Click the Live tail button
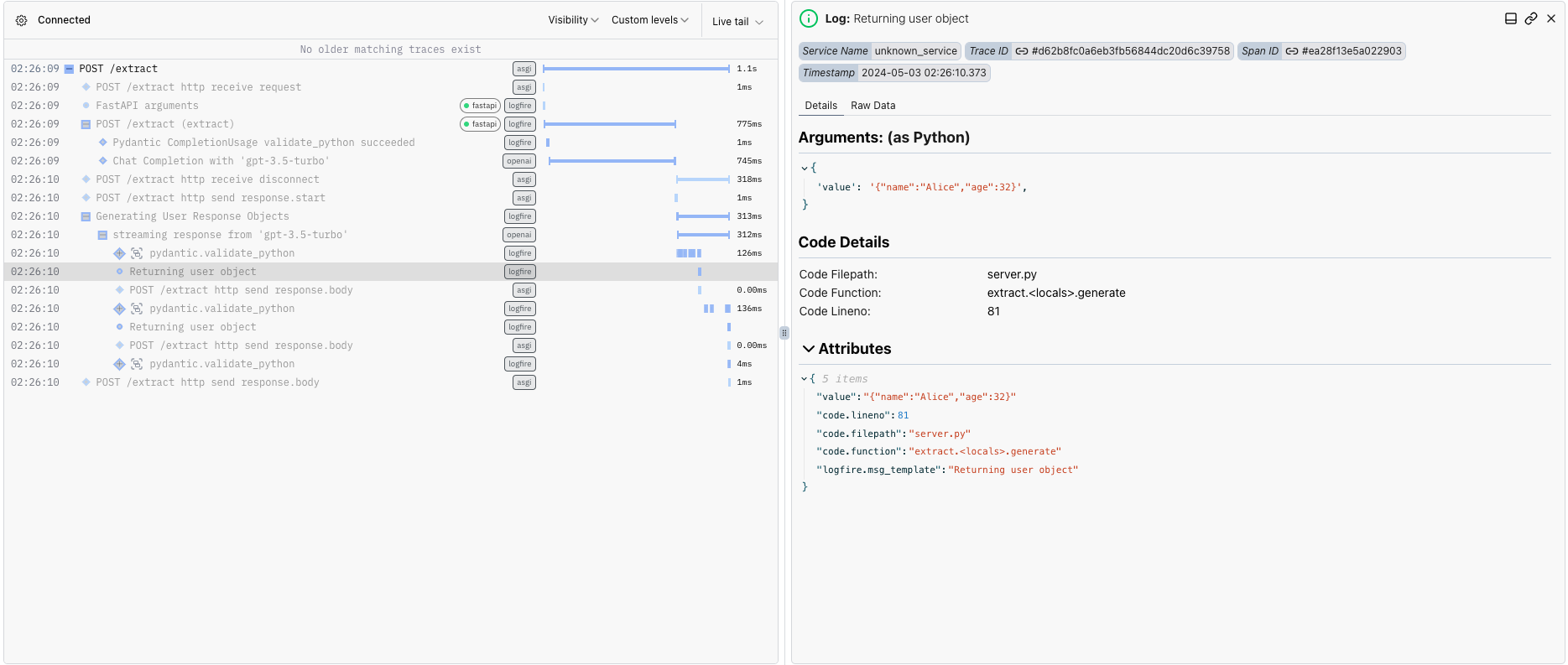The width and height of the screenshot is (1568, 665). [737, 22]
